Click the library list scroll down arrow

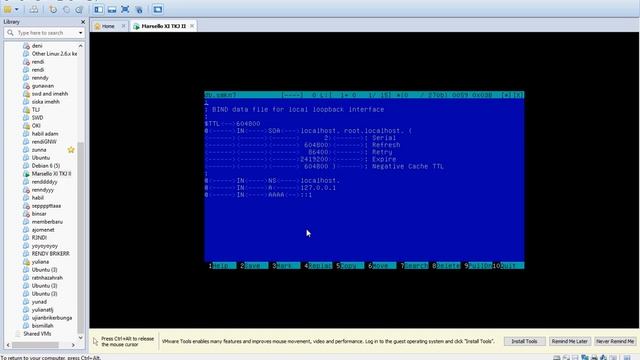(80, 338)
